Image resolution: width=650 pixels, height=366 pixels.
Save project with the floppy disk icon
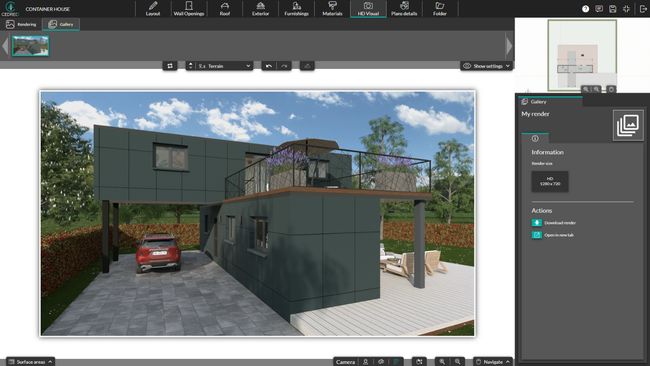(613, 9)
